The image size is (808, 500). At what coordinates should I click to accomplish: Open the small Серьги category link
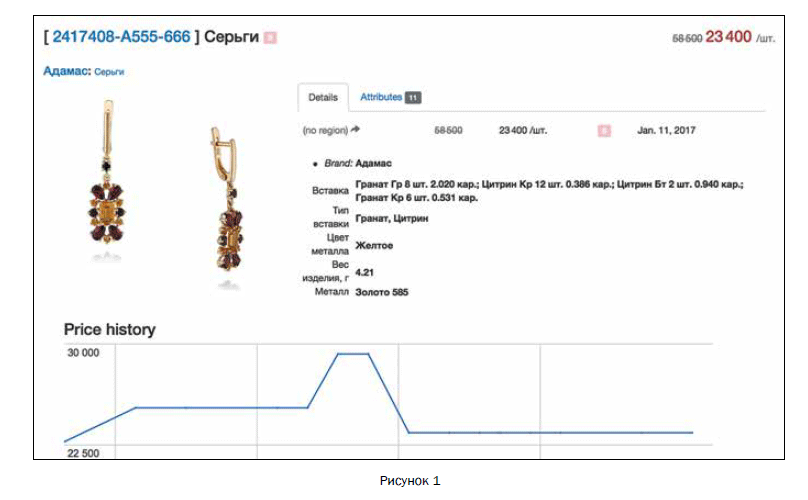click(109, 72)
